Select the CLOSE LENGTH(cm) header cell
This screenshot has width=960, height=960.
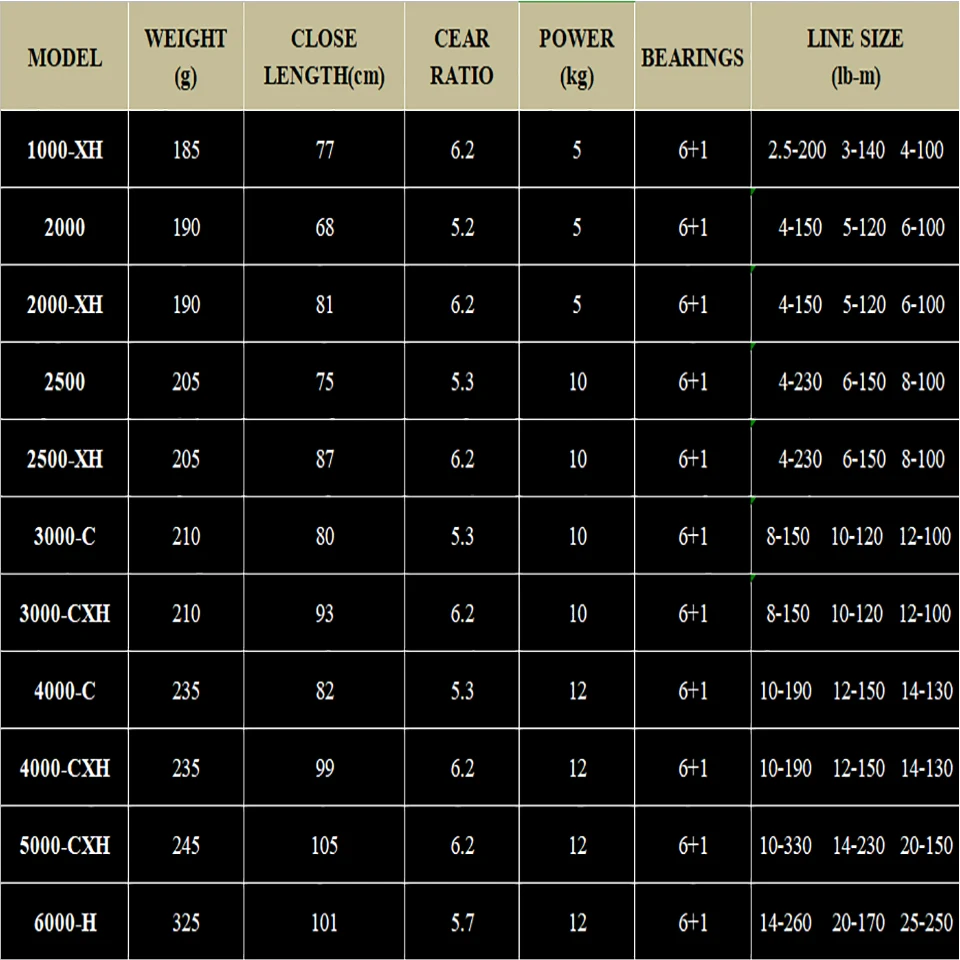click(x=324, y=57)
